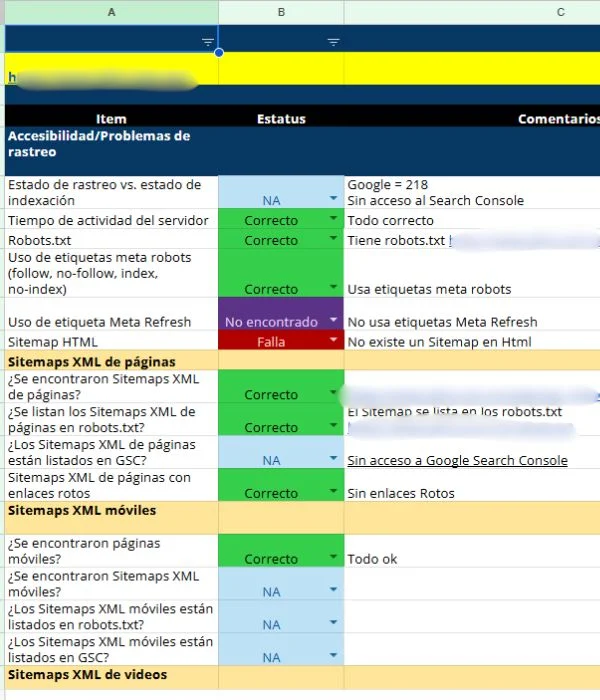Select the Sitemaps XML móviles section cell
The height and width of the screenshot is (700, 600).
click(110, 511)
